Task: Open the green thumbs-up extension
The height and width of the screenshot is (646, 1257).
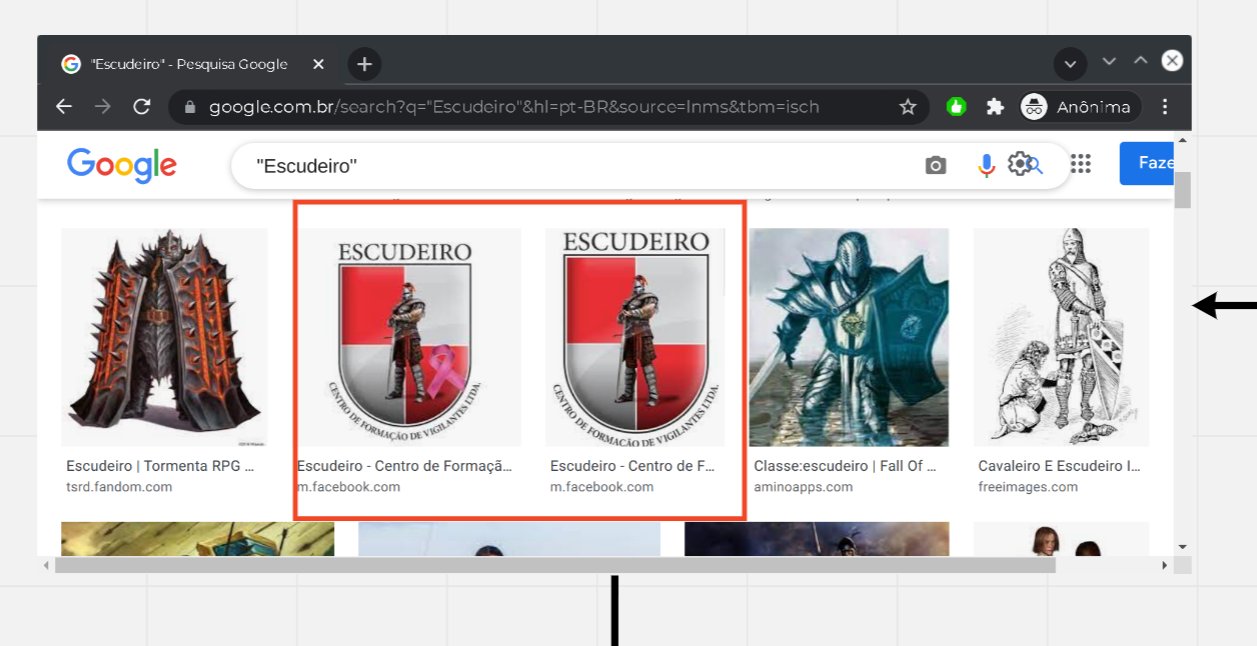Action: [956, 107]
